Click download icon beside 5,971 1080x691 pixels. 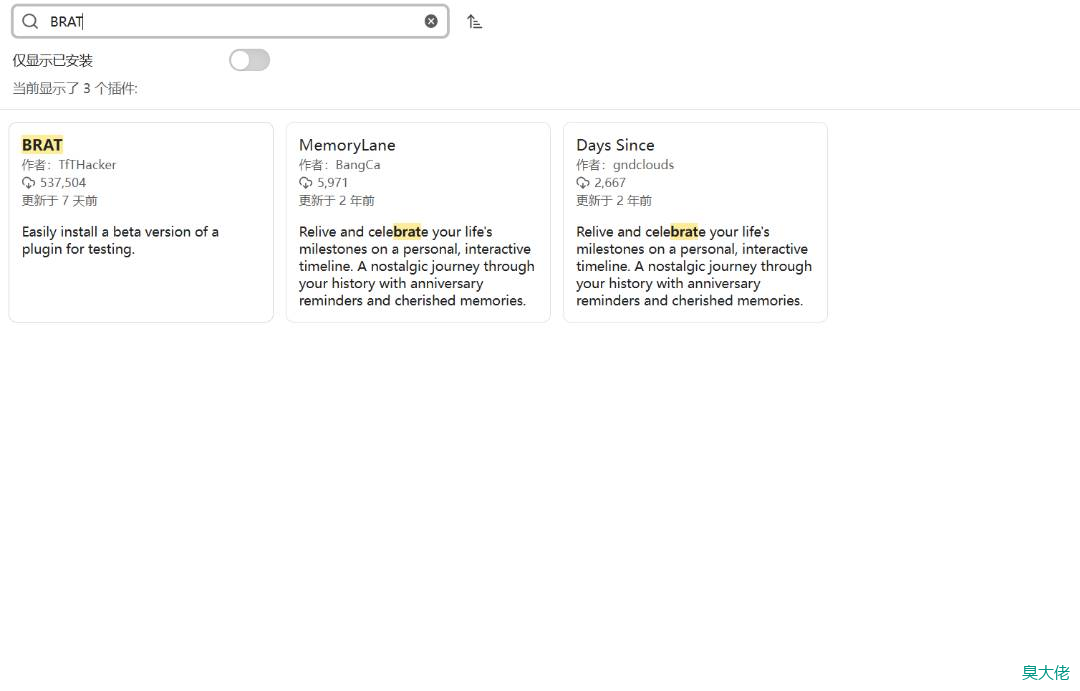click(306, 183)
